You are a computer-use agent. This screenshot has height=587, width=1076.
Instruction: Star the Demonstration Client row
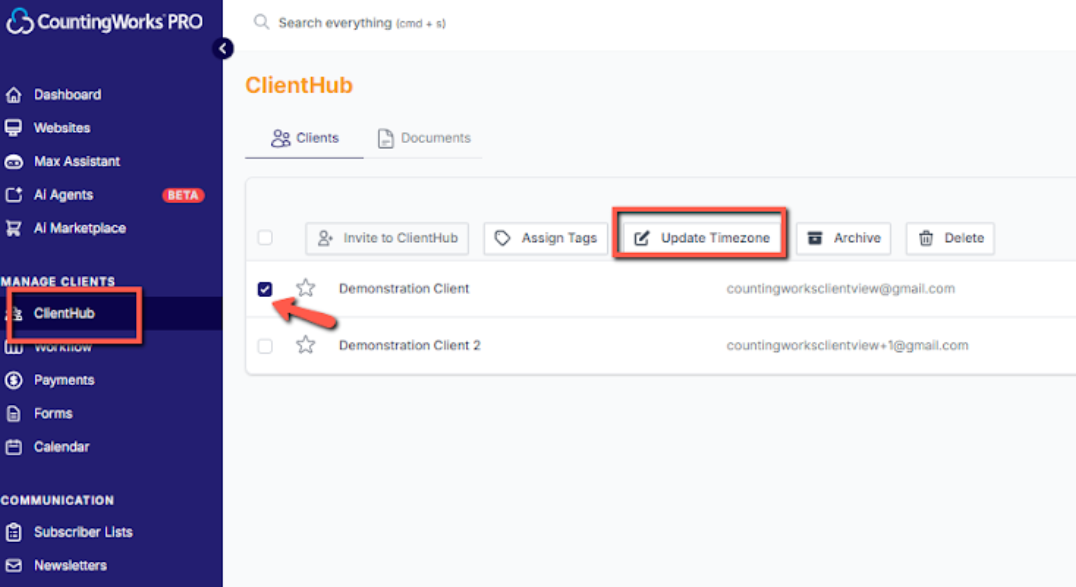tap(305, 288)
